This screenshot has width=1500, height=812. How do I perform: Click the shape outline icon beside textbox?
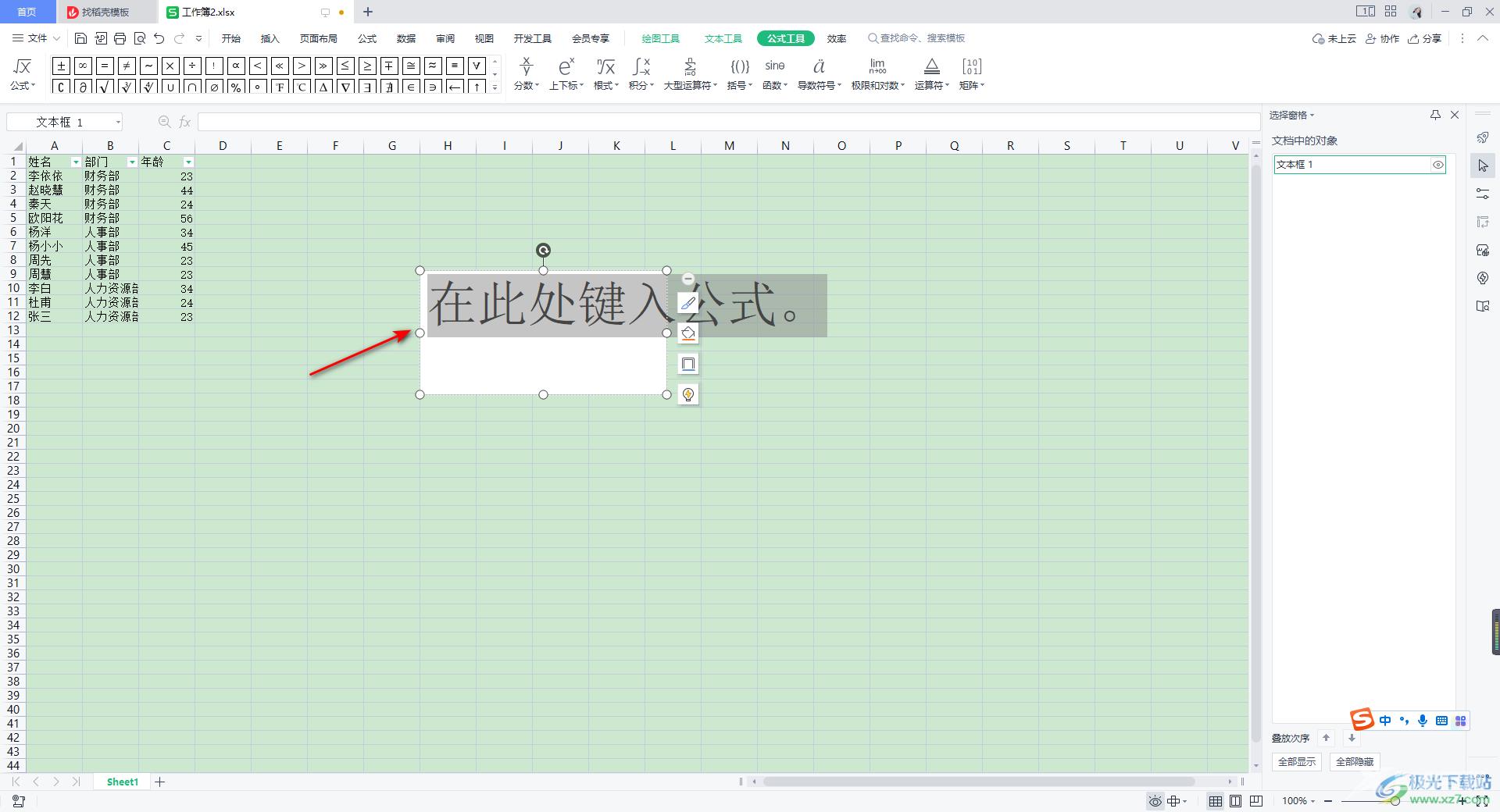click(688, 364)
